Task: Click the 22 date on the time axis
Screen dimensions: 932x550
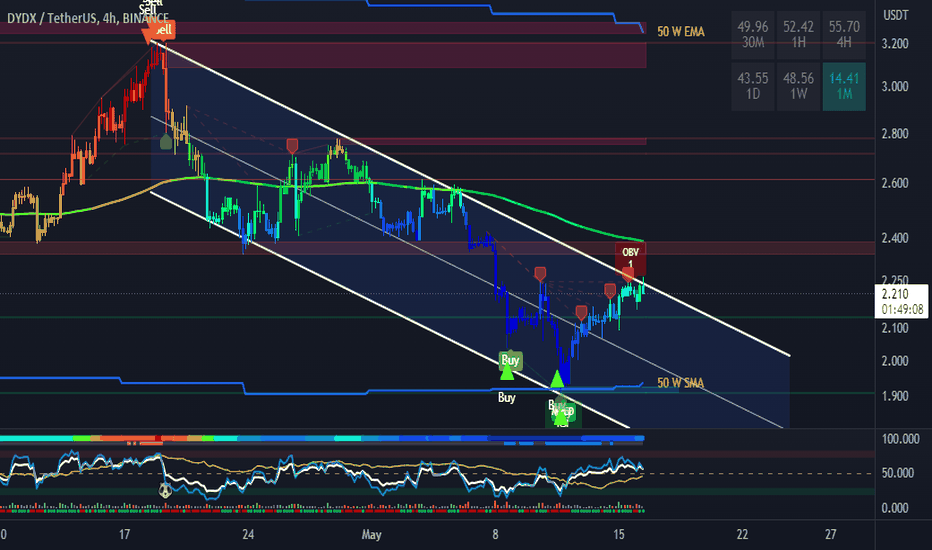Action: (x=742, y=535)
